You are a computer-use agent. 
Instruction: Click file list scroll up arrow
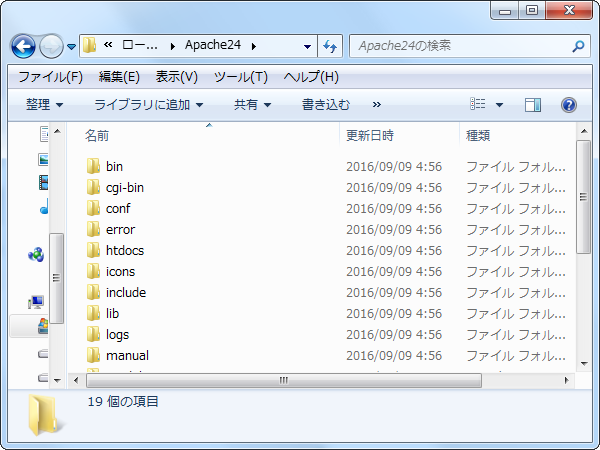[x=584, y=131]
